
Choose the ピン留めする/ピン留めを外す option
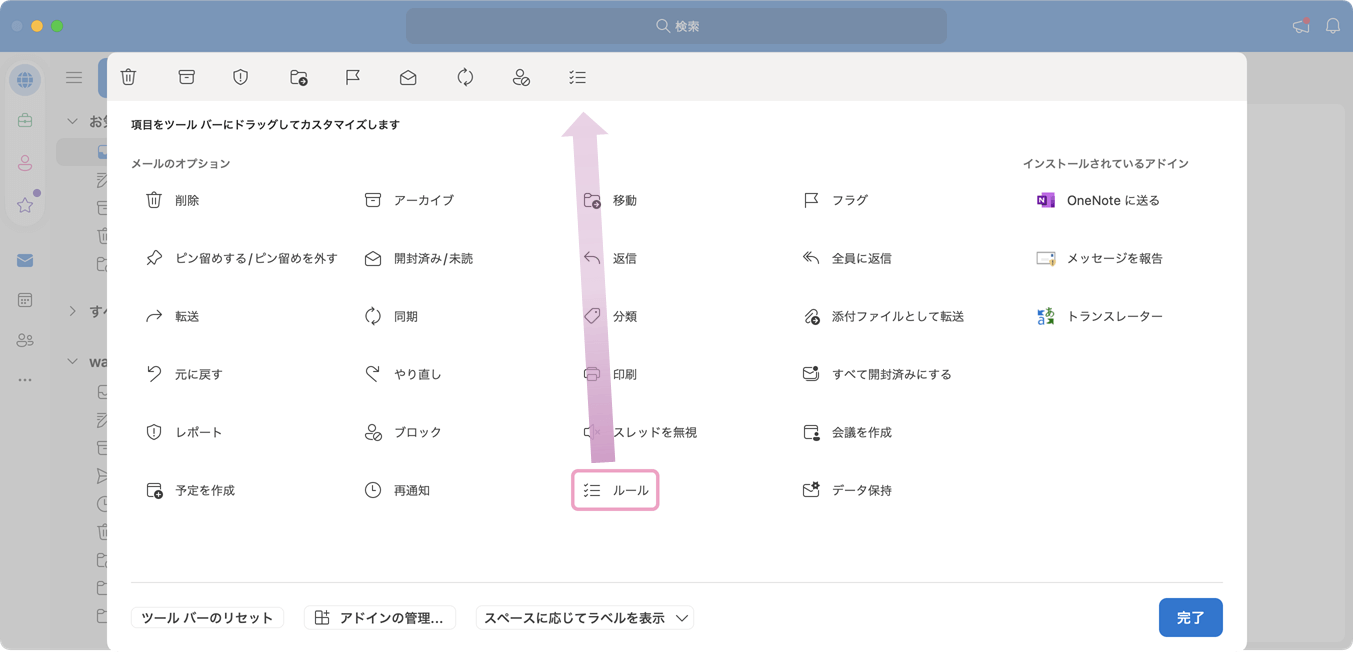coord(241,258)
